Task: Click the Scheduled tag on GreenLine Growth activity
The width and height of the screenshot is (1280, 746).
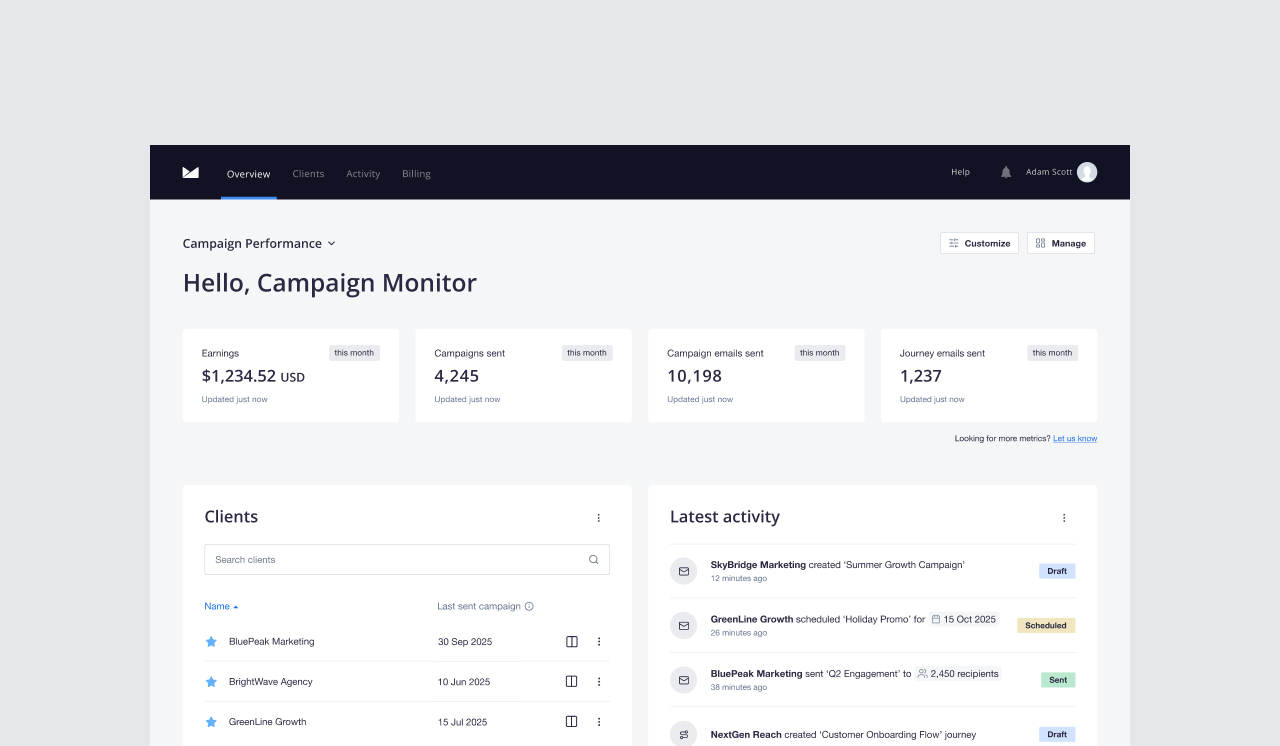Action: pos(1046,625)
